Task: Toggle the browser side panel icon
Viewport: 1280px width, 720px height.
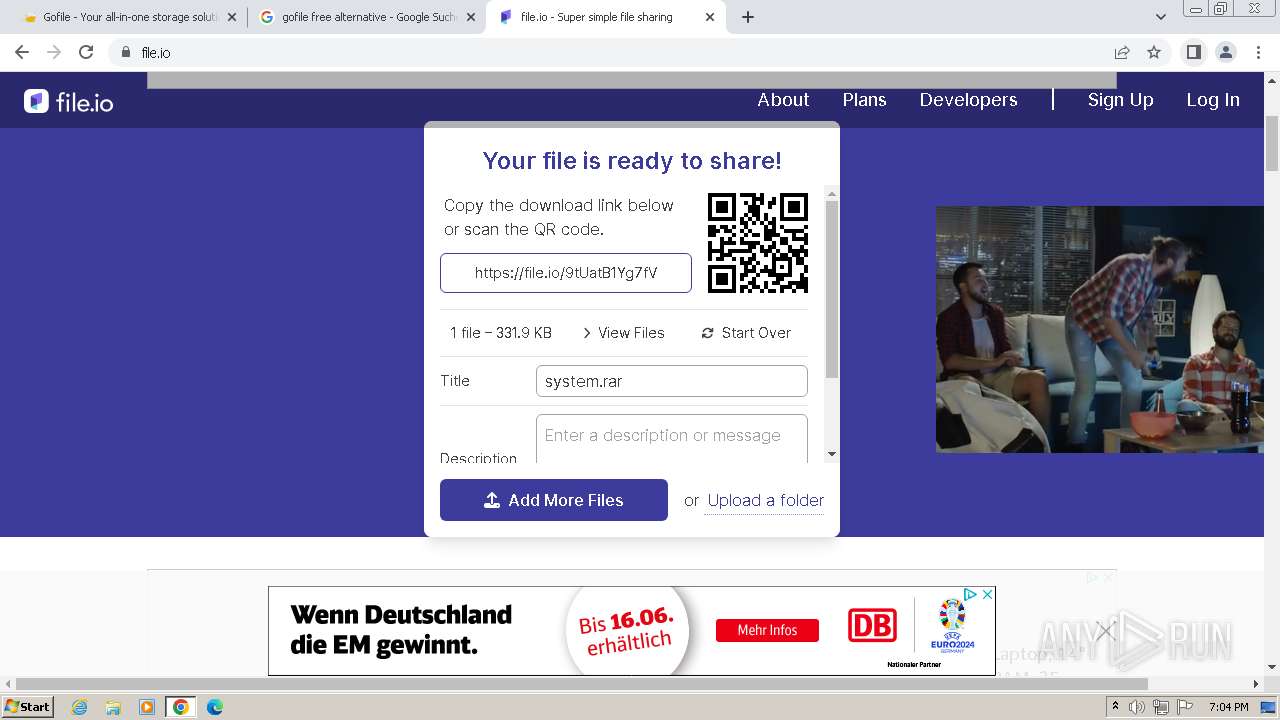Action: (1193, 52)
